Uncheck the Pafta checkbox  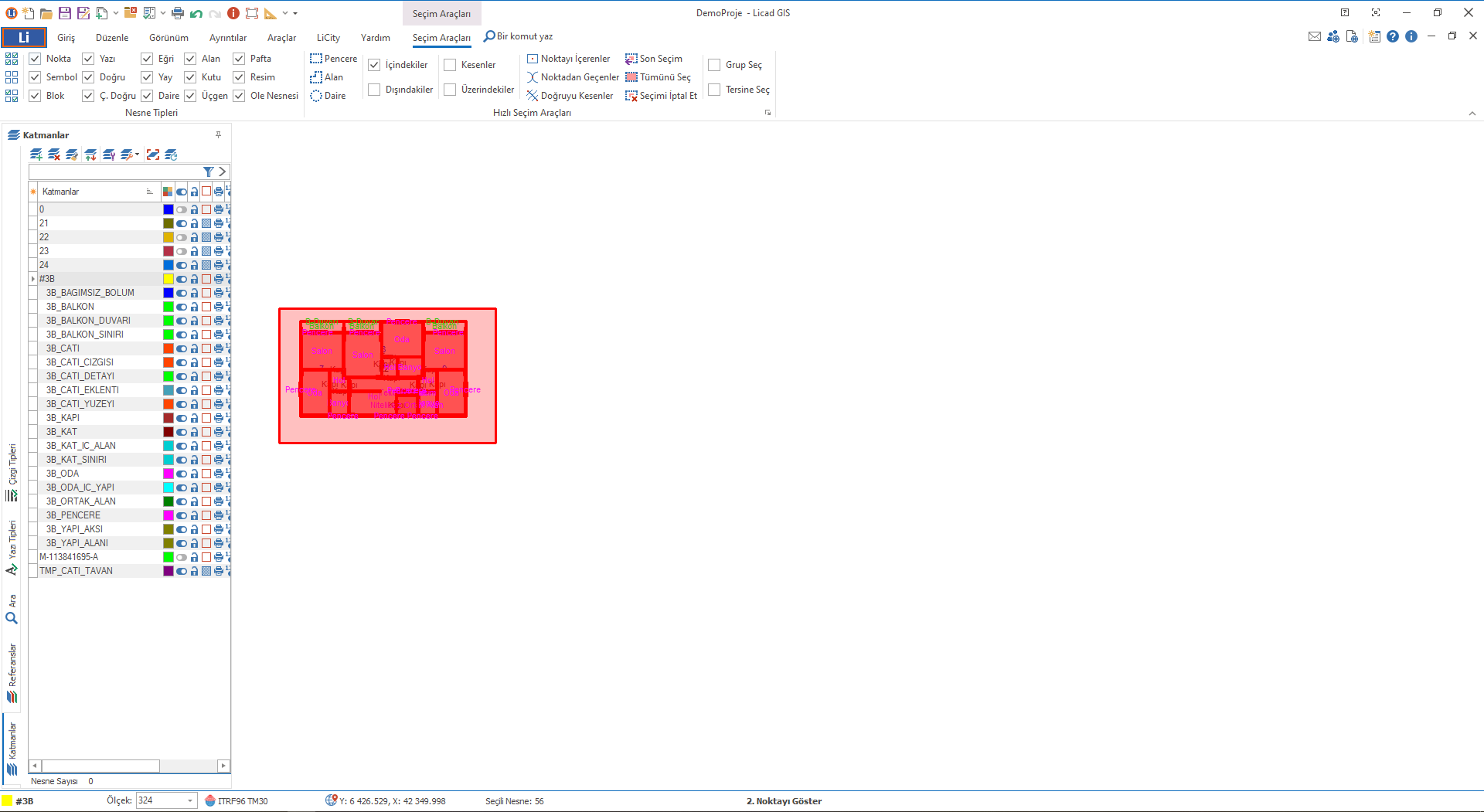239,59
